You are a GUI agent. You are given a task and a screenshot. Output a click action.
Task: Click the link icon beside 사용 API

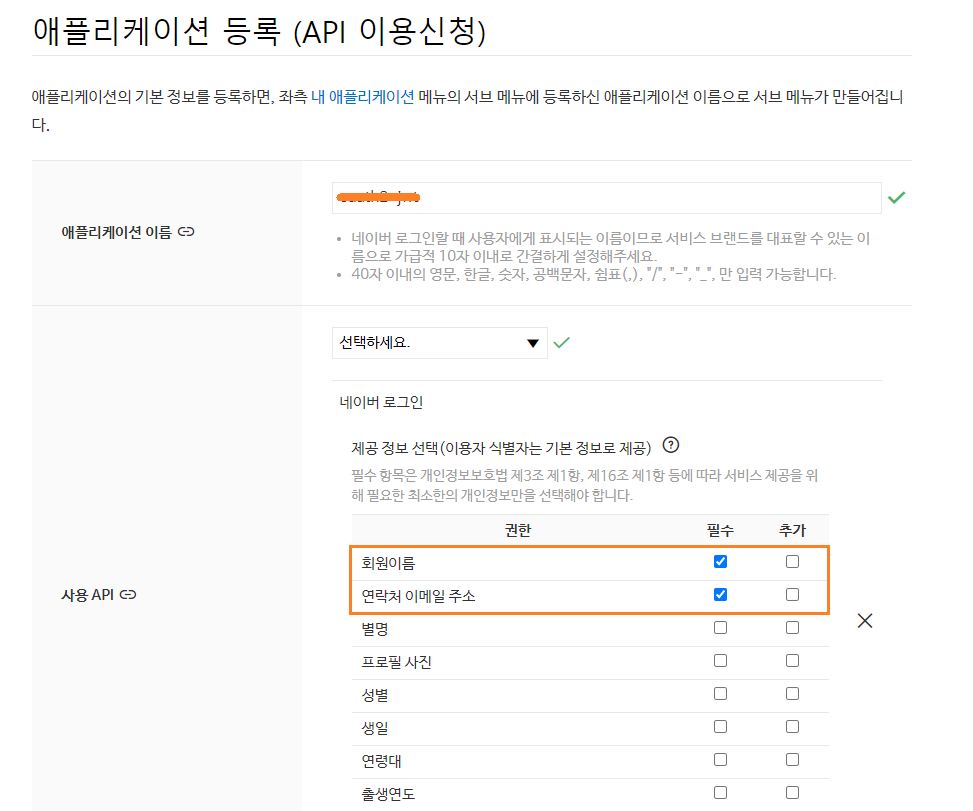[x=128, y=594]
